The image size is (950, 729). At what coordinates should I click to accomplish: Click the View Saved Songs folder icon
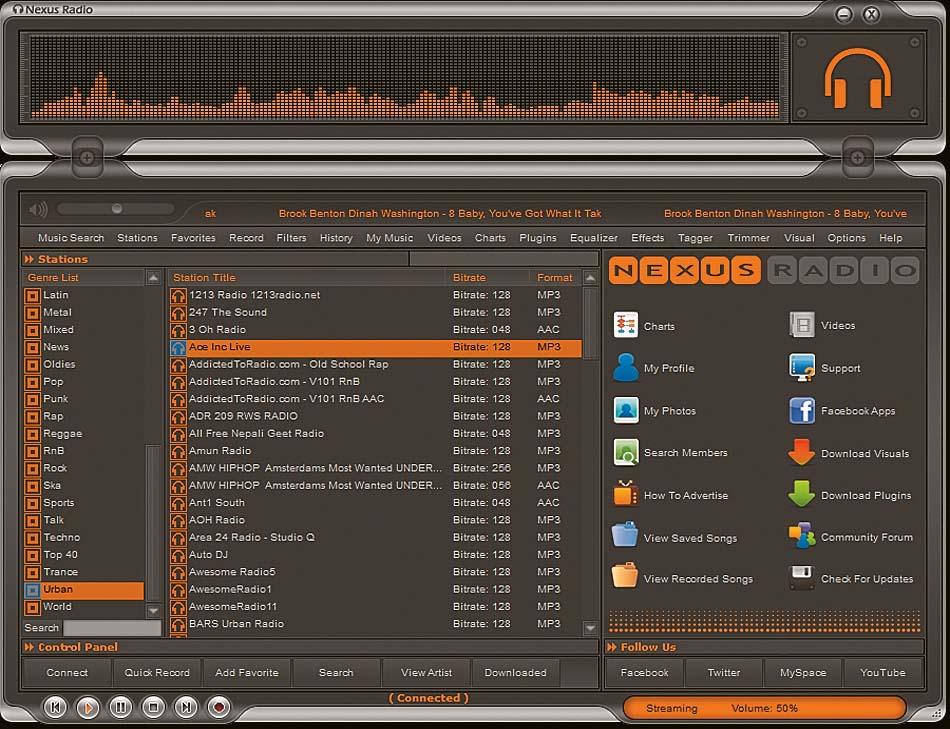click(x=626, y=537)
